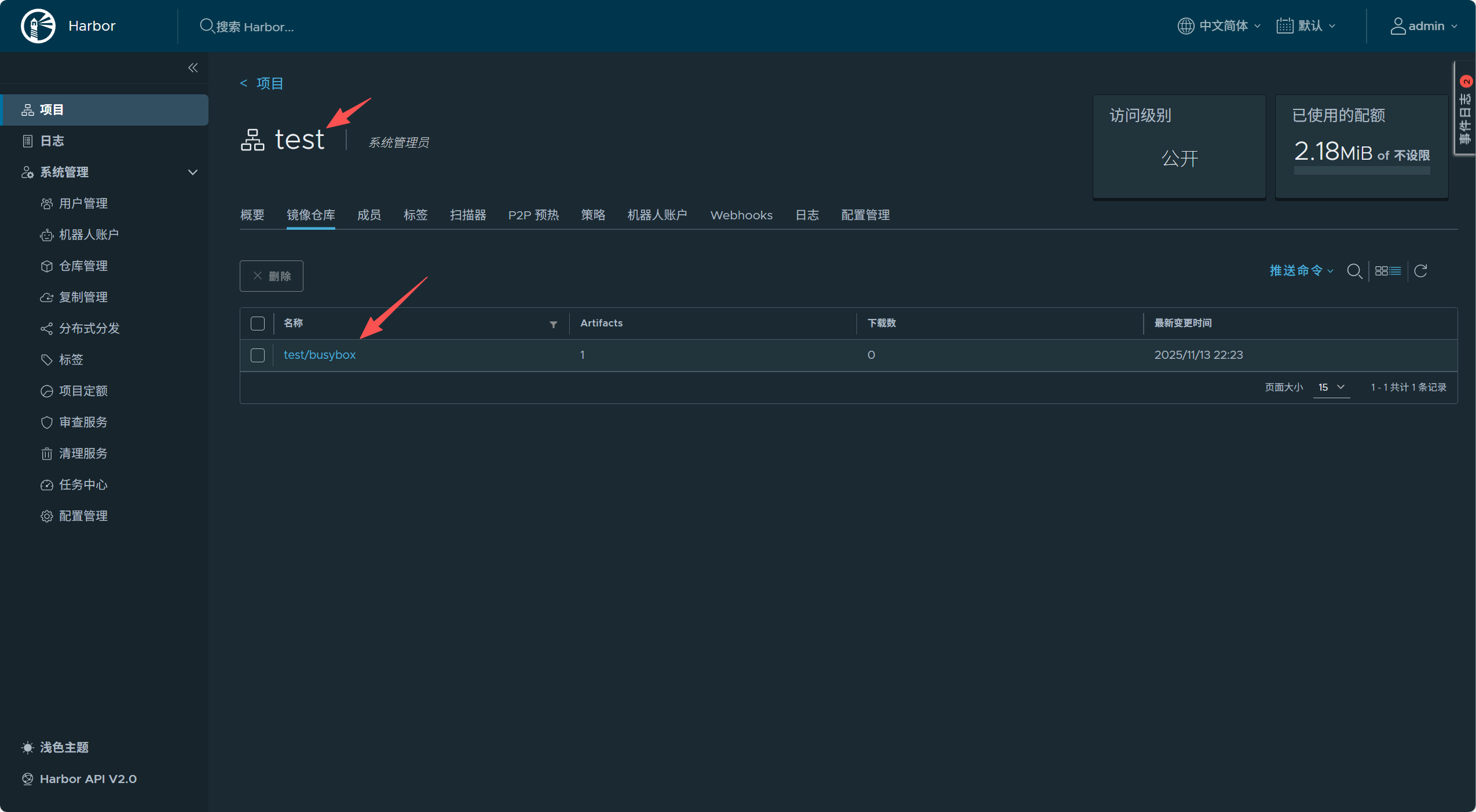1476x812 pixels.
Task: Switch to card view layout icon
Action: [1381, 271]
